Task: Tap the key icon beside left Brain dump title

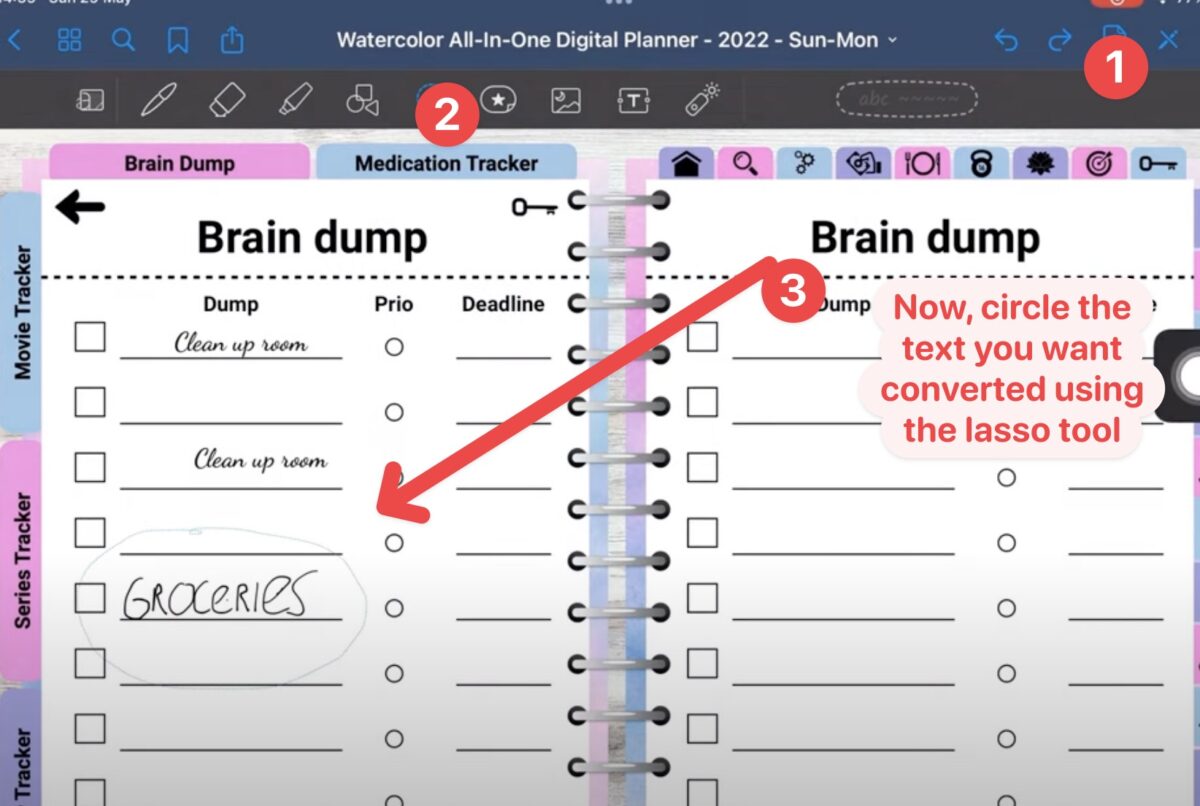Action: [534, 207]
